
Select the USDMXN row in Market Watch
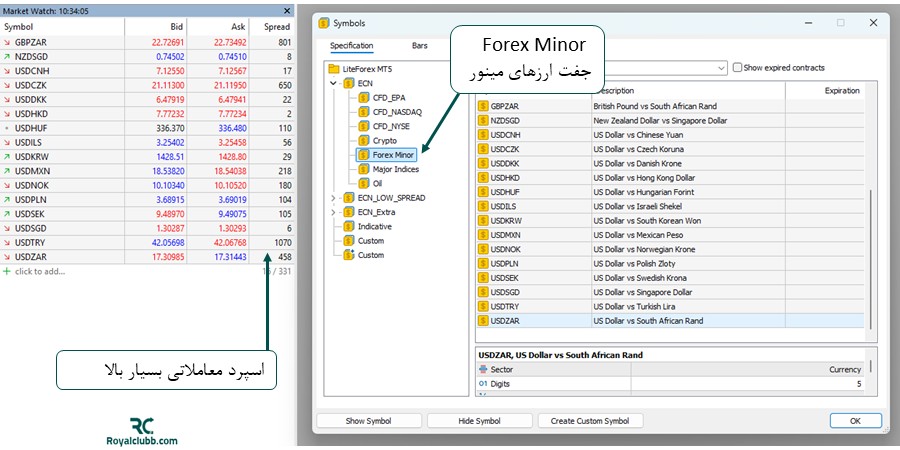[x=60, y=171]
